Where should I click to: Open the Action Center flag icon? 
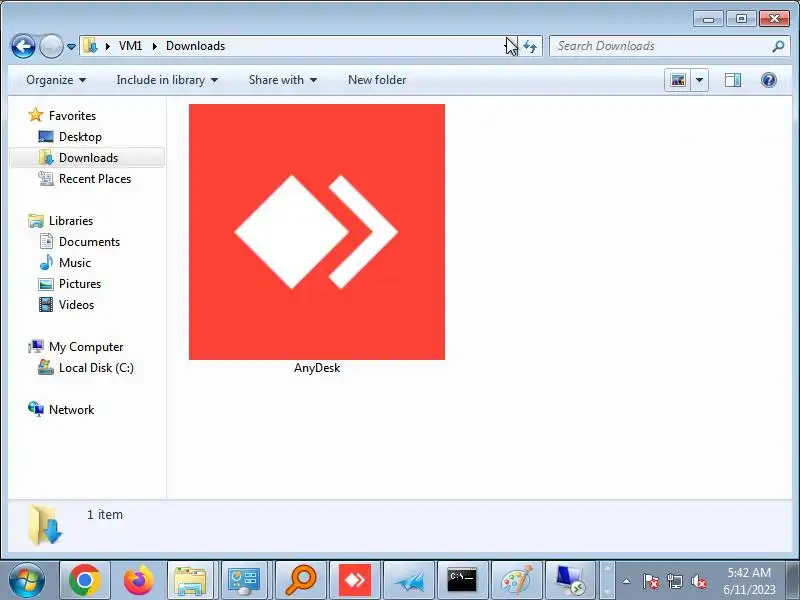651,581
